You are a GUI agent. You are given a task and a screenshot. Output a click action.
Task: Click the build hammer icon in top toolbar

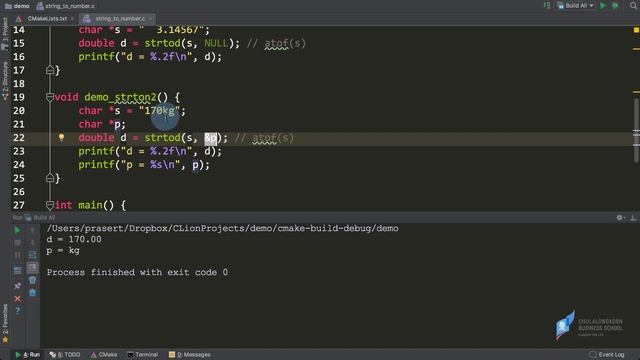tap(547, 6)
